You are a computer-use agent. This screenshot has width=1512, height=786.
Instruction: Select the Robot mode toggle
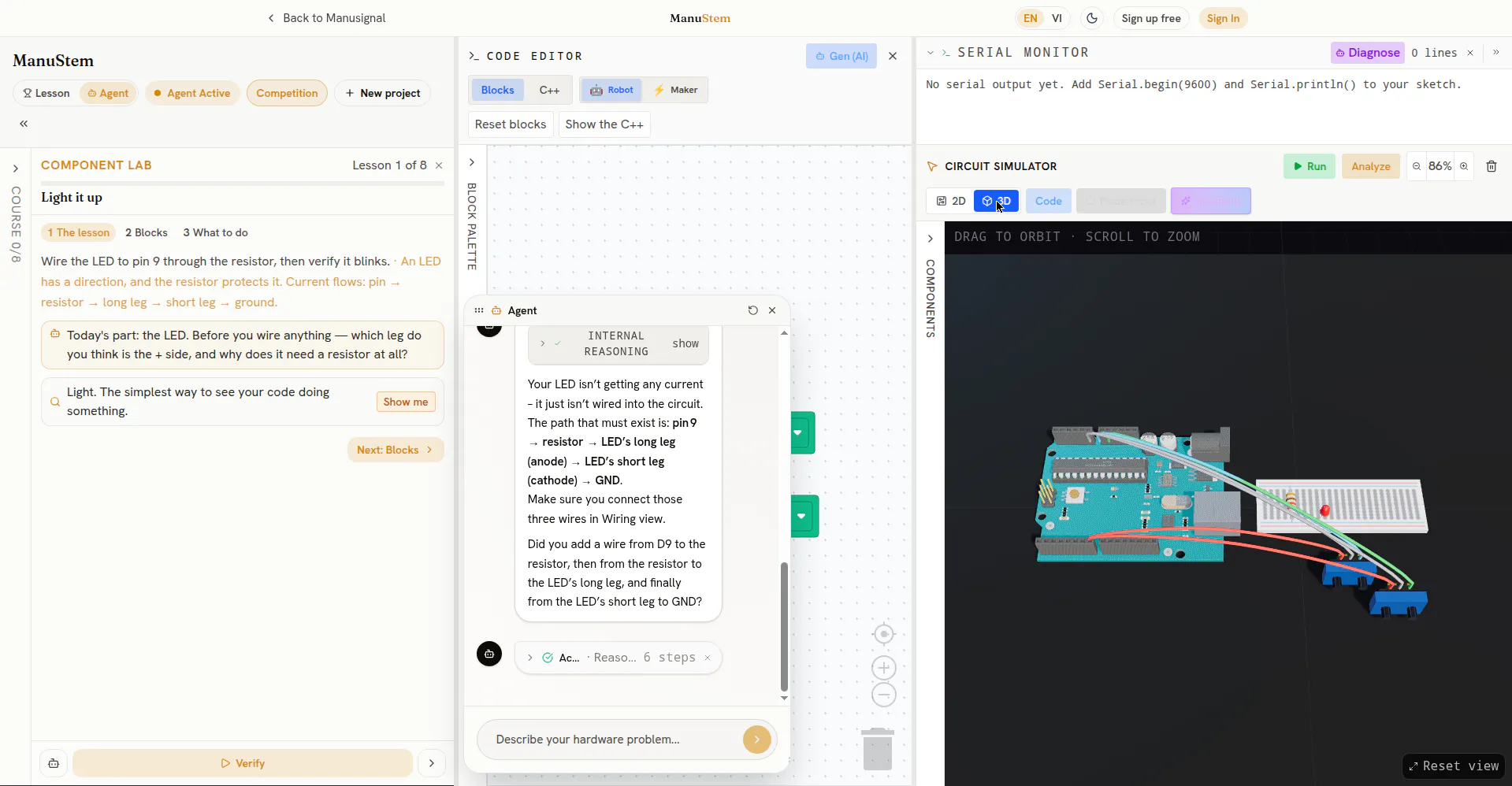(611, 90)
